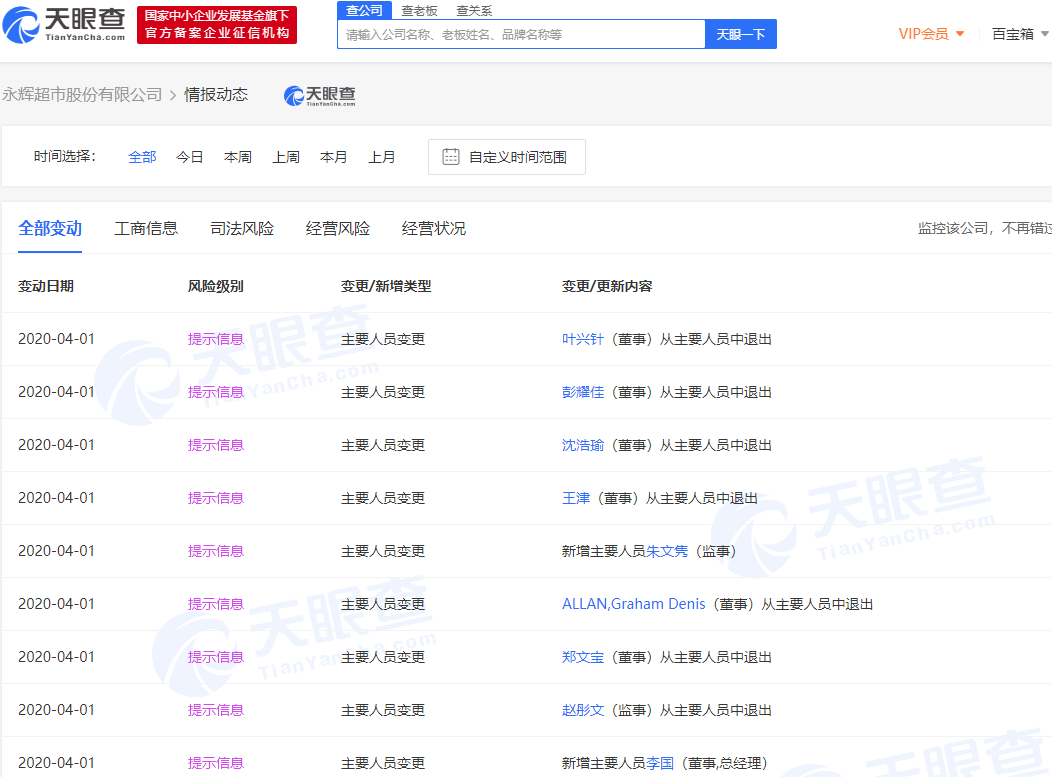Open ALLAN,Graham Denis person link
Viewport: 1052px width, 777px height.
click(x=633, y=604)
